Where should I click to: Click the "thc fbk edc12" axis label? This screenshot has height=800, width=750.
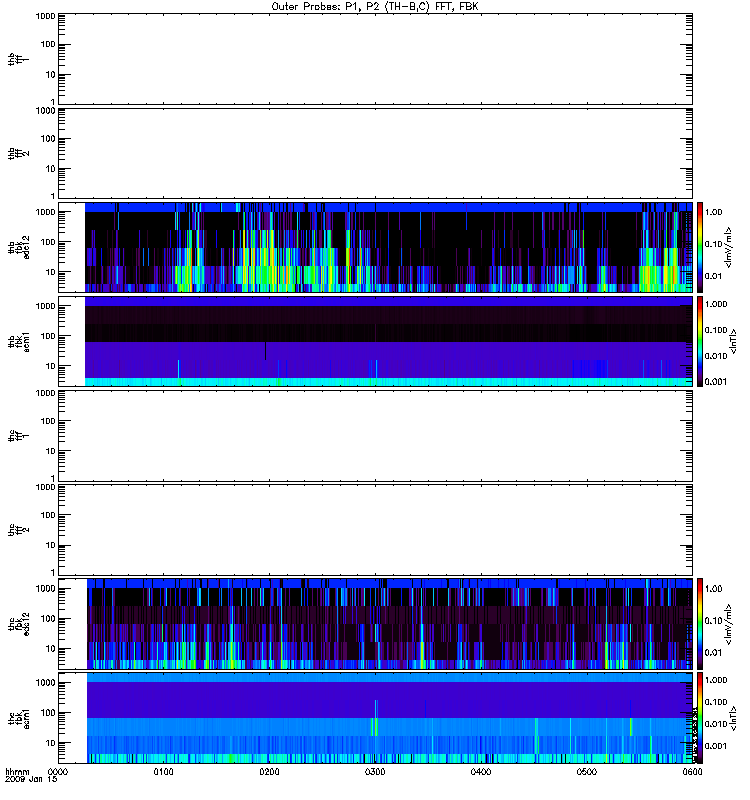tap(19, 624)
